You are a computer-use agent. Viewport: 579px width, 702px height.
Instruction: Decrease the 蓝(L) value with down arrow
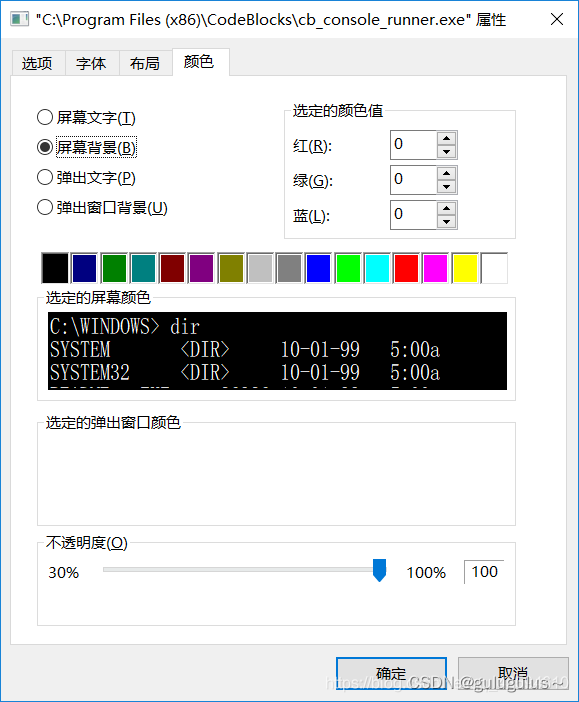[446, 222]
